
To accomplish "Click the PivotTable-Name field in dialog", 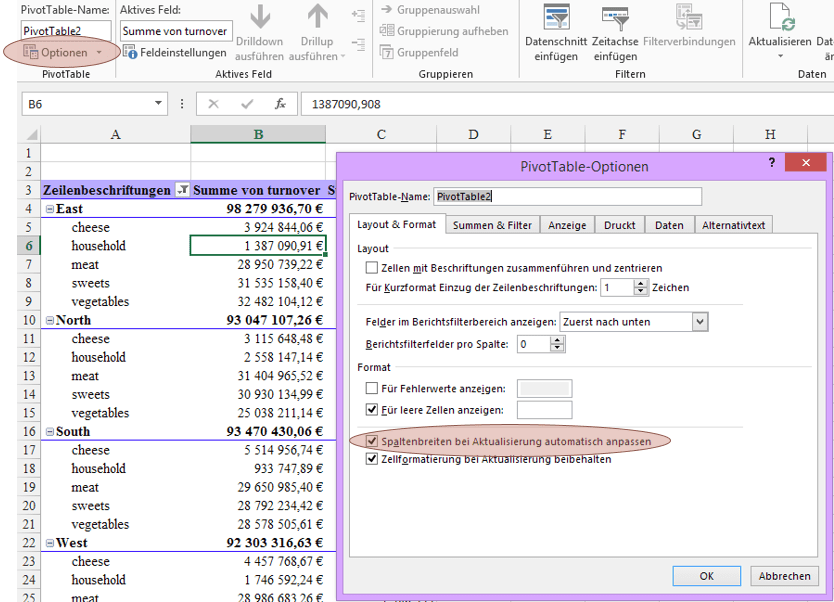I will (567, 197).
